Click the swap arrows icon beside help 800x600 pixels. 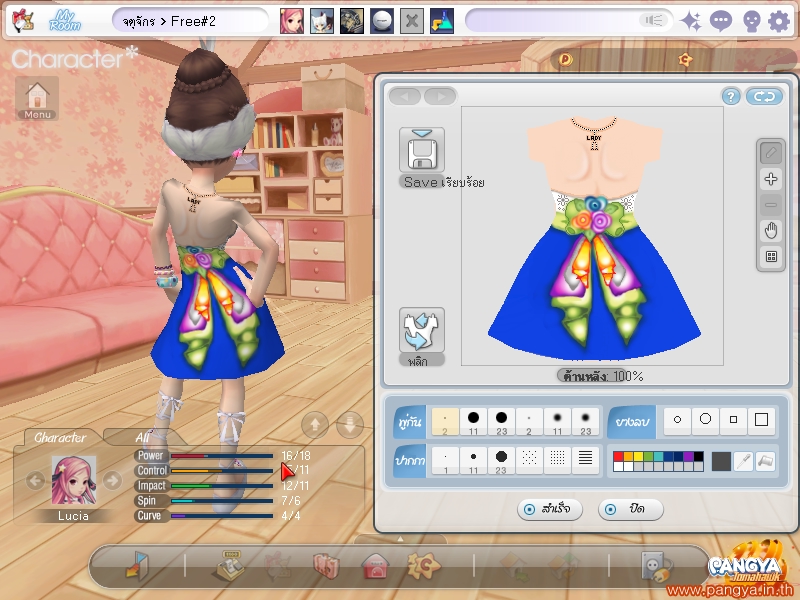[764, 96]
